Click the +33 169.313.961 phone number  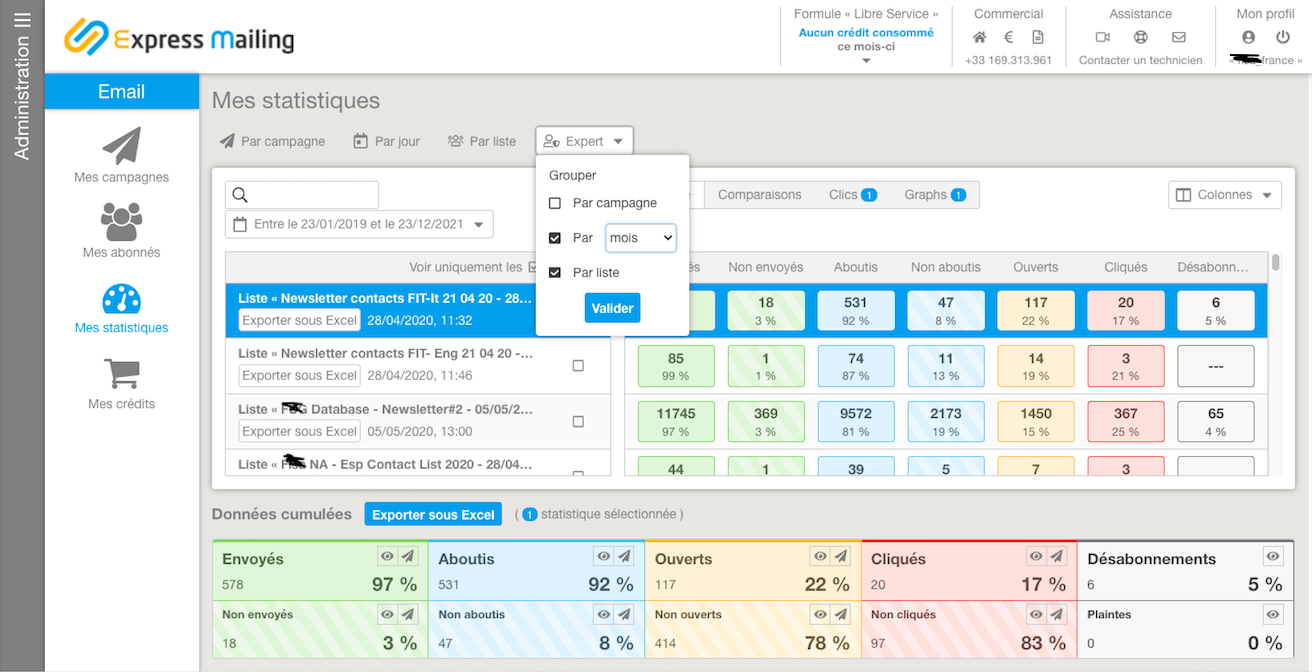pos(1008,60)
